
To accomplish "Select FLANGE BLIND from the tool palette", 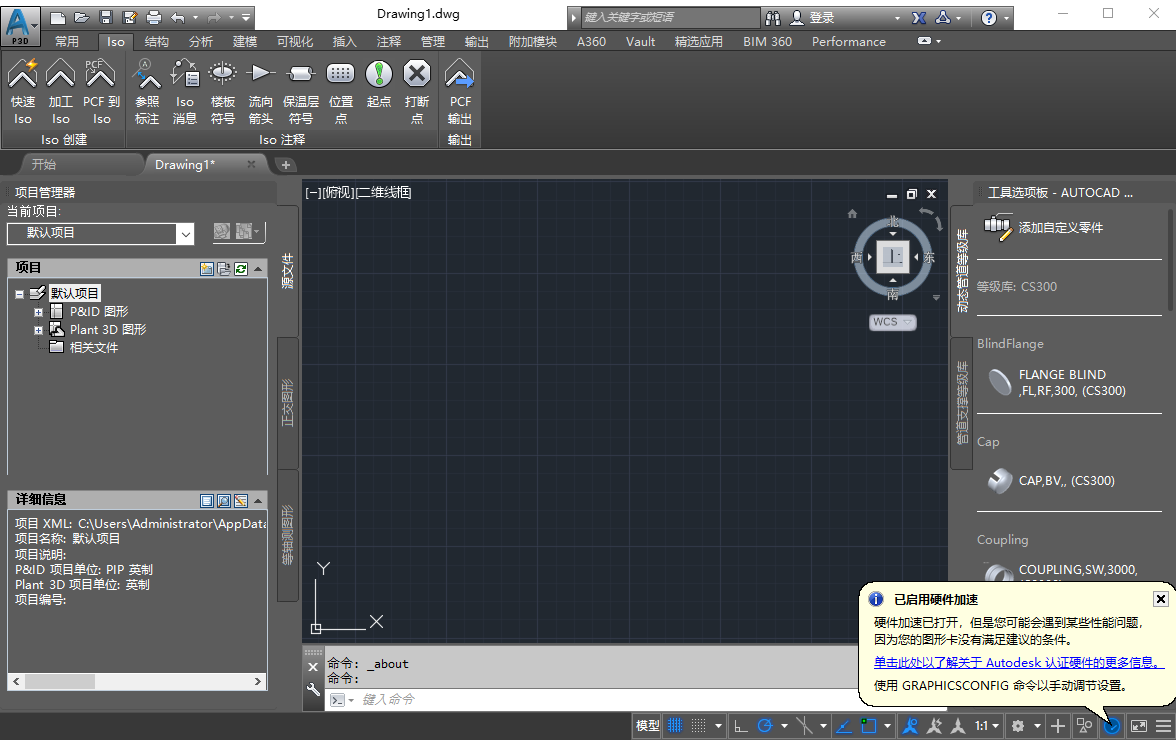I will tap(1060, 383).
